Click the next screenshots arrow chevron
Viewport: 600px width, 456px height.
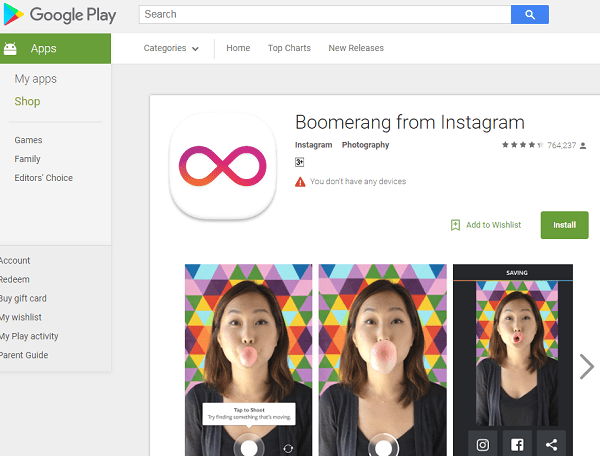tap(586, 366)
